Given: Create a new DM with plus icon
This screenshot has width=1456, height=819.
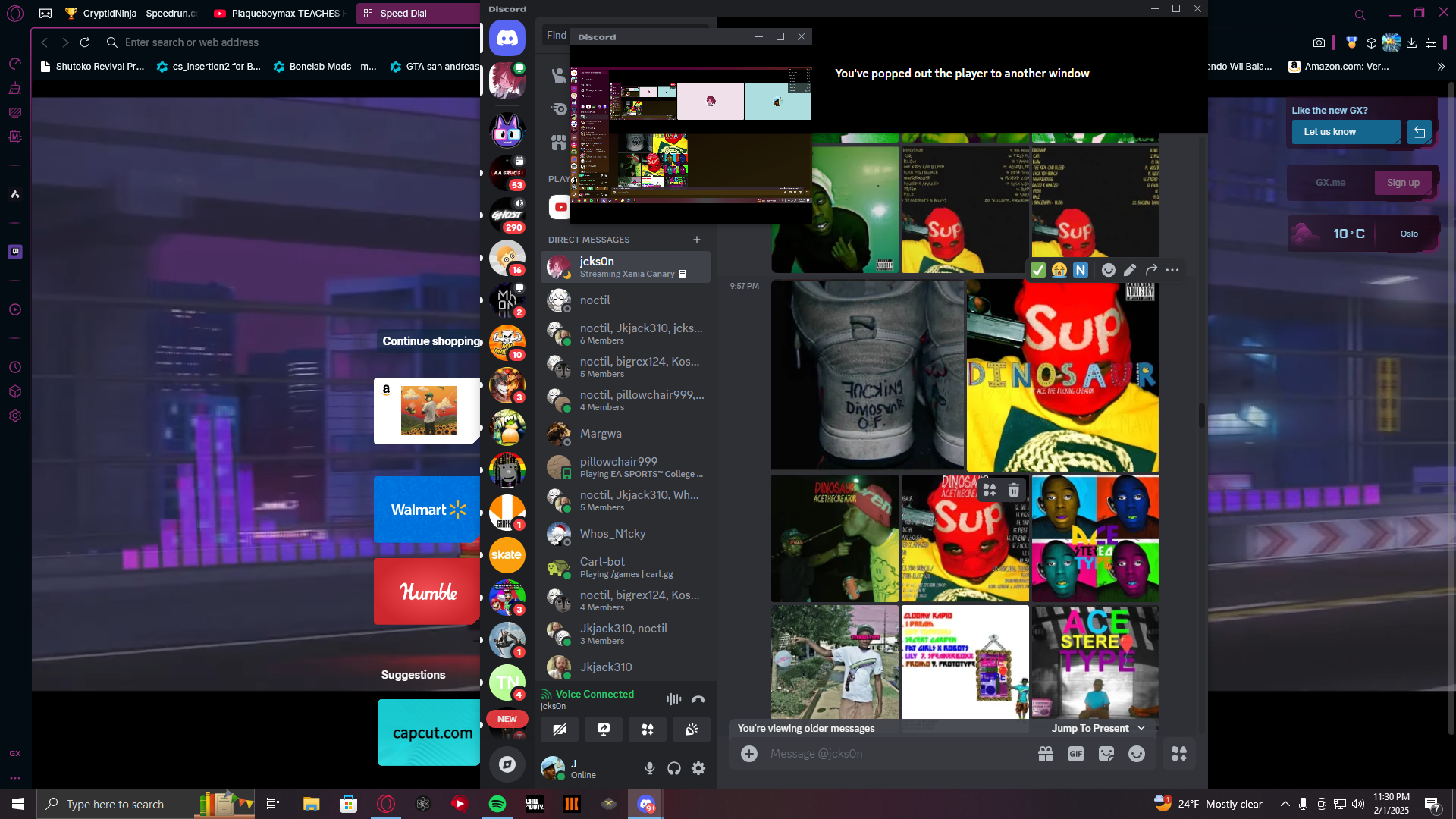Looking at the screenshot, I should coord(697,240).
